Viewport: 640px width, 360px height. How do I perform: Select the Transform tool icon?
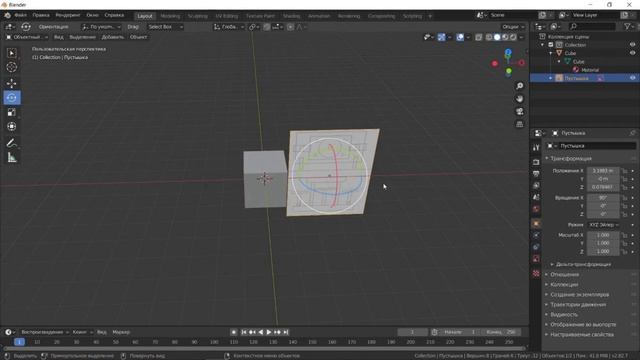click(12, 127)
